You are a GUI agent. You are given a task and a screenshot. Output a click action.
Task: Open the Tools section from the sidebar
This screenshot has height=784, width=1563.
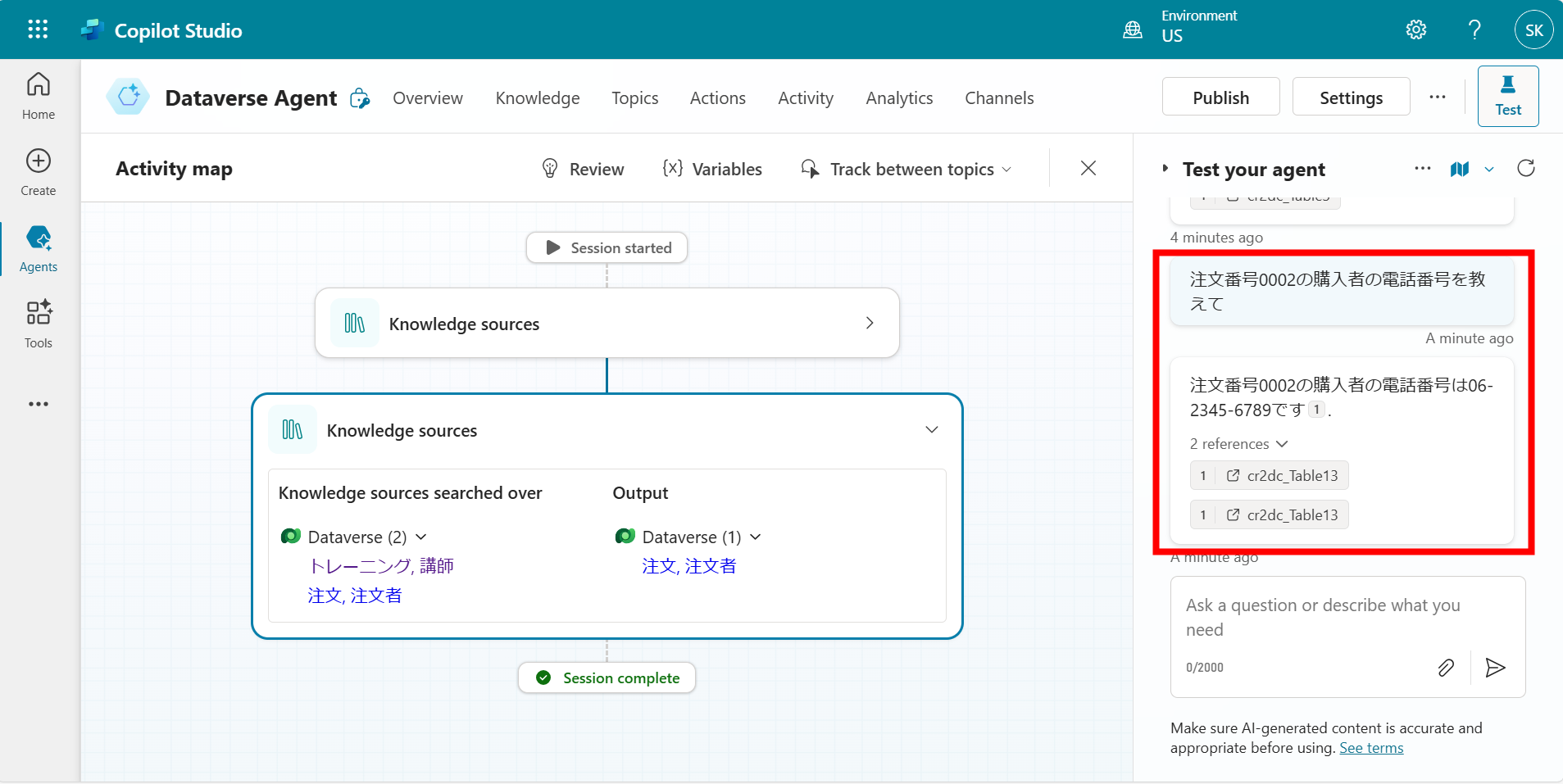click(x=38, y=324)
